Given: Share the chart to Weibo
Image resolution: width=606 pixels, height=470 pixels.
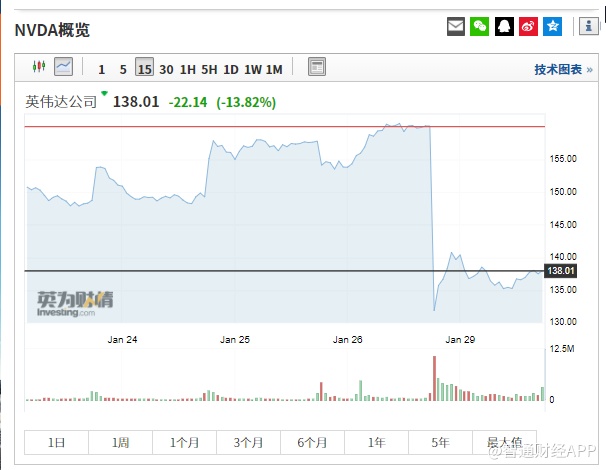Looking at the screenshot, I should pyautogui.click(x=528, y=26).
